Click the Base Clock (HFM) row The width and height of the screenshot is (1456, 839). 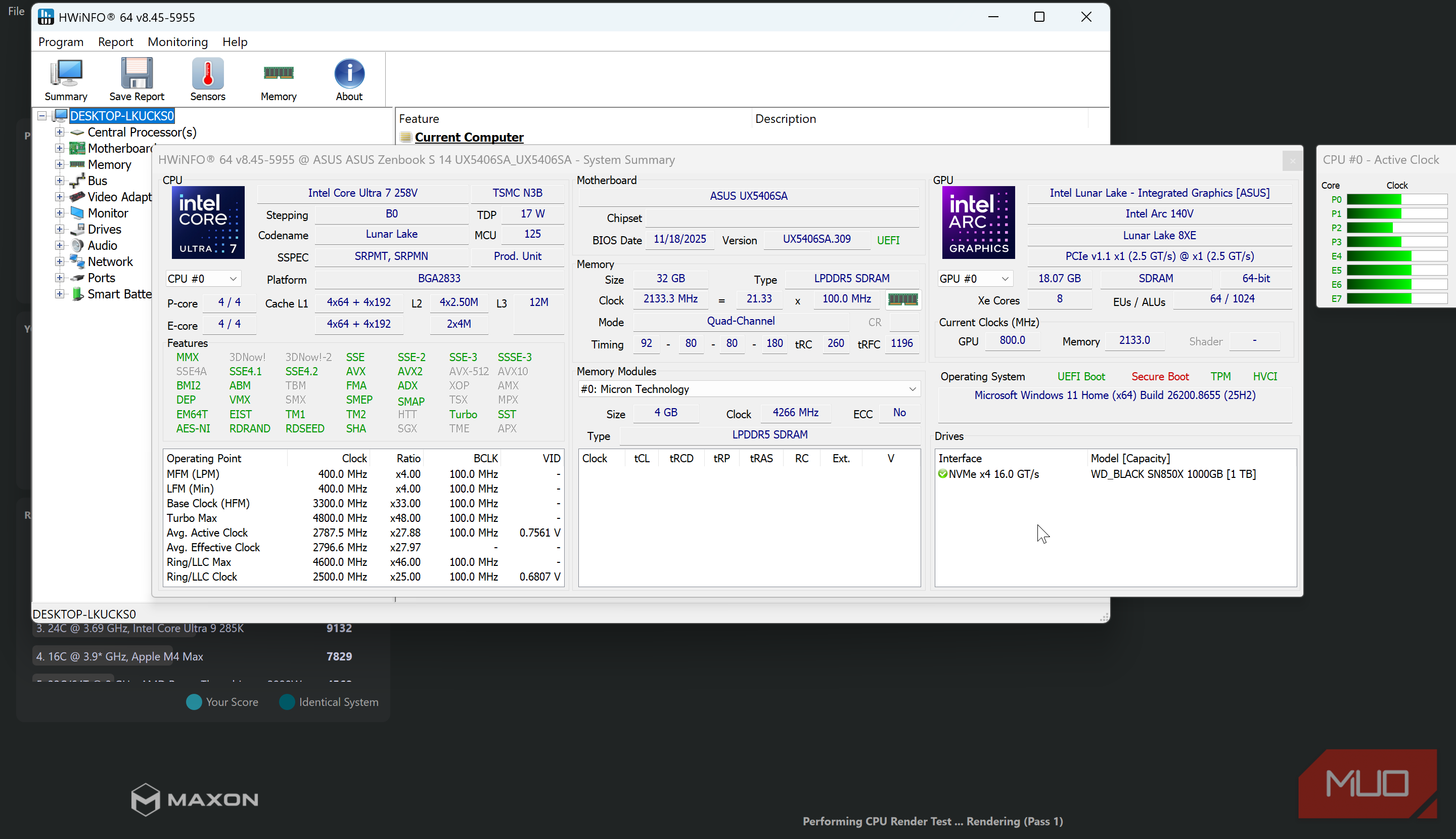pyautogui.click(x=363, y=503)
